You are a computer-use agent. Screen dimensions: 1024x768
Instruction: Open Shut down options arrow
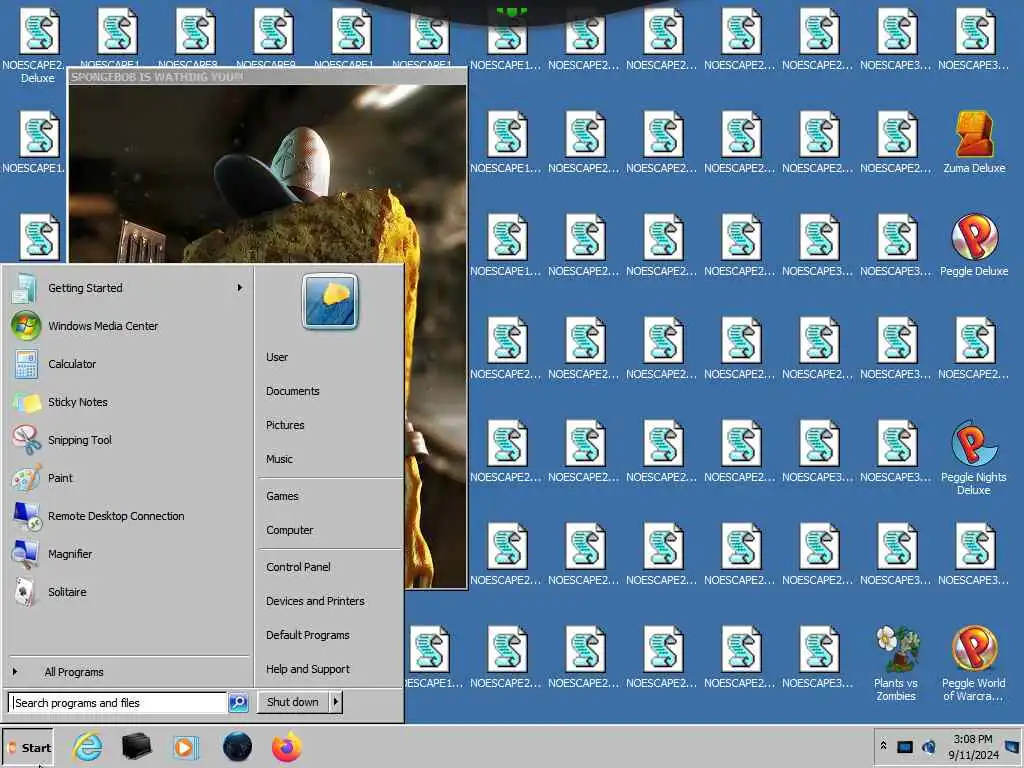click(336, 702)
